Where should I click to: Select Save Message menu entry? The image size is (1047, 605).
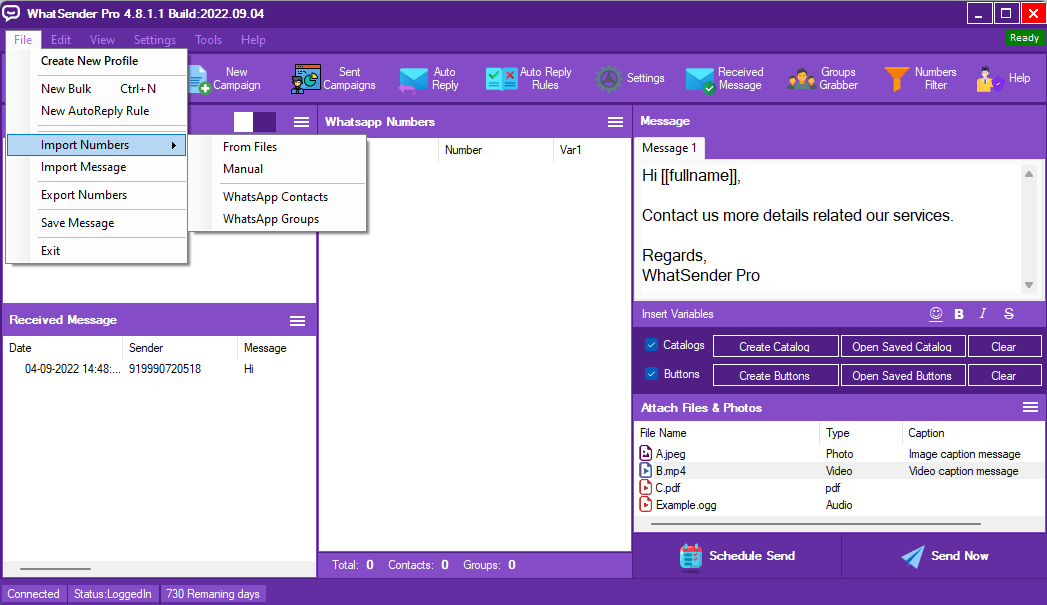coord(97,223)
